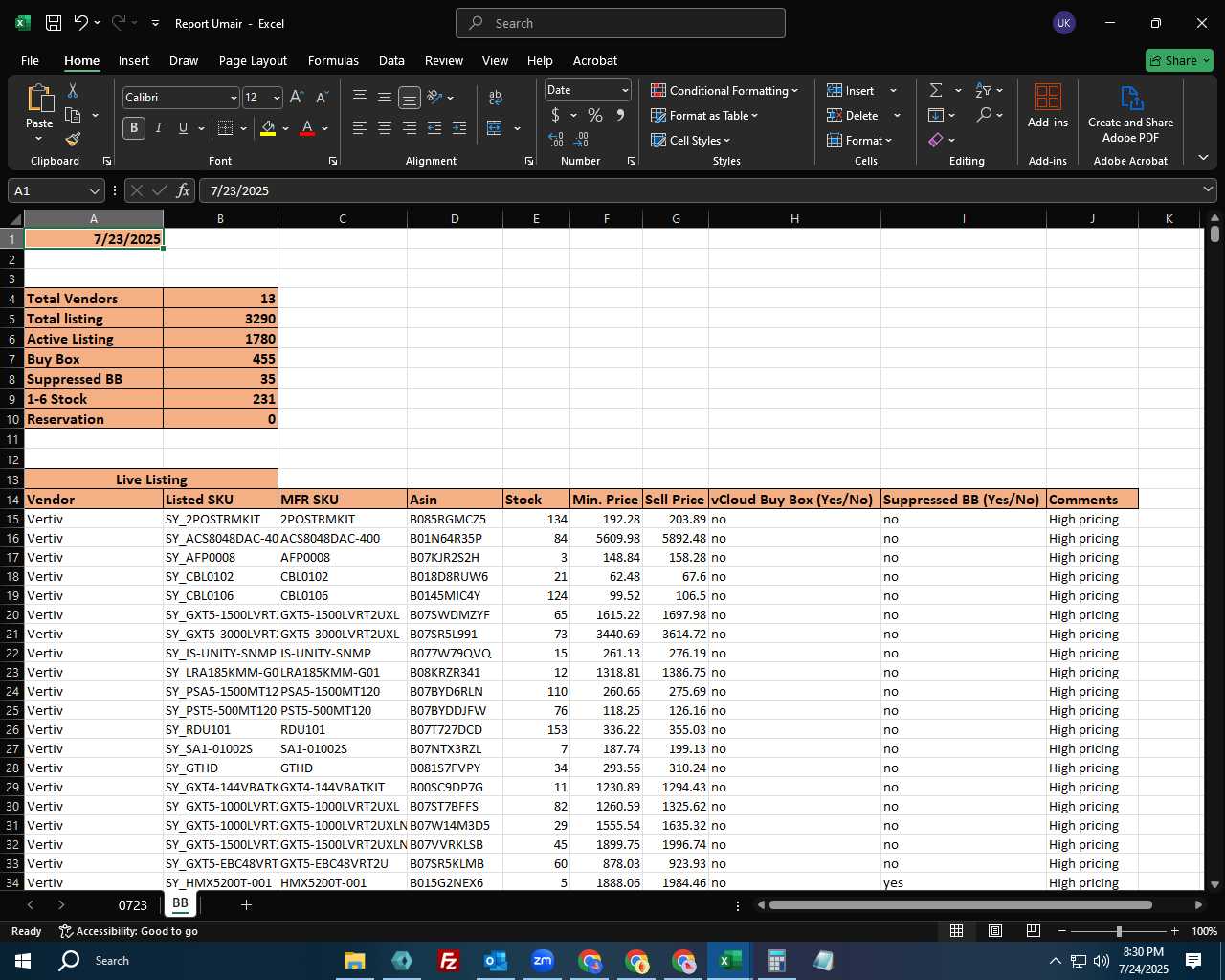The width and height of the screenshot is (1225, 980).
Task: Open the font size dropdown
Action: click(x=277, y=98)
